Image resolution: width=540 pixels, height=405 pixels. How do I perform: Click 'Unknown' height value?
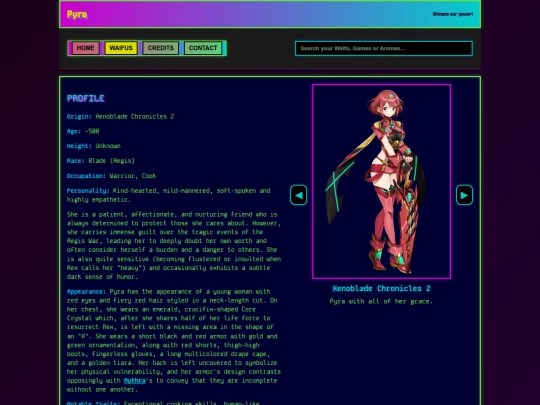[108, 146]
